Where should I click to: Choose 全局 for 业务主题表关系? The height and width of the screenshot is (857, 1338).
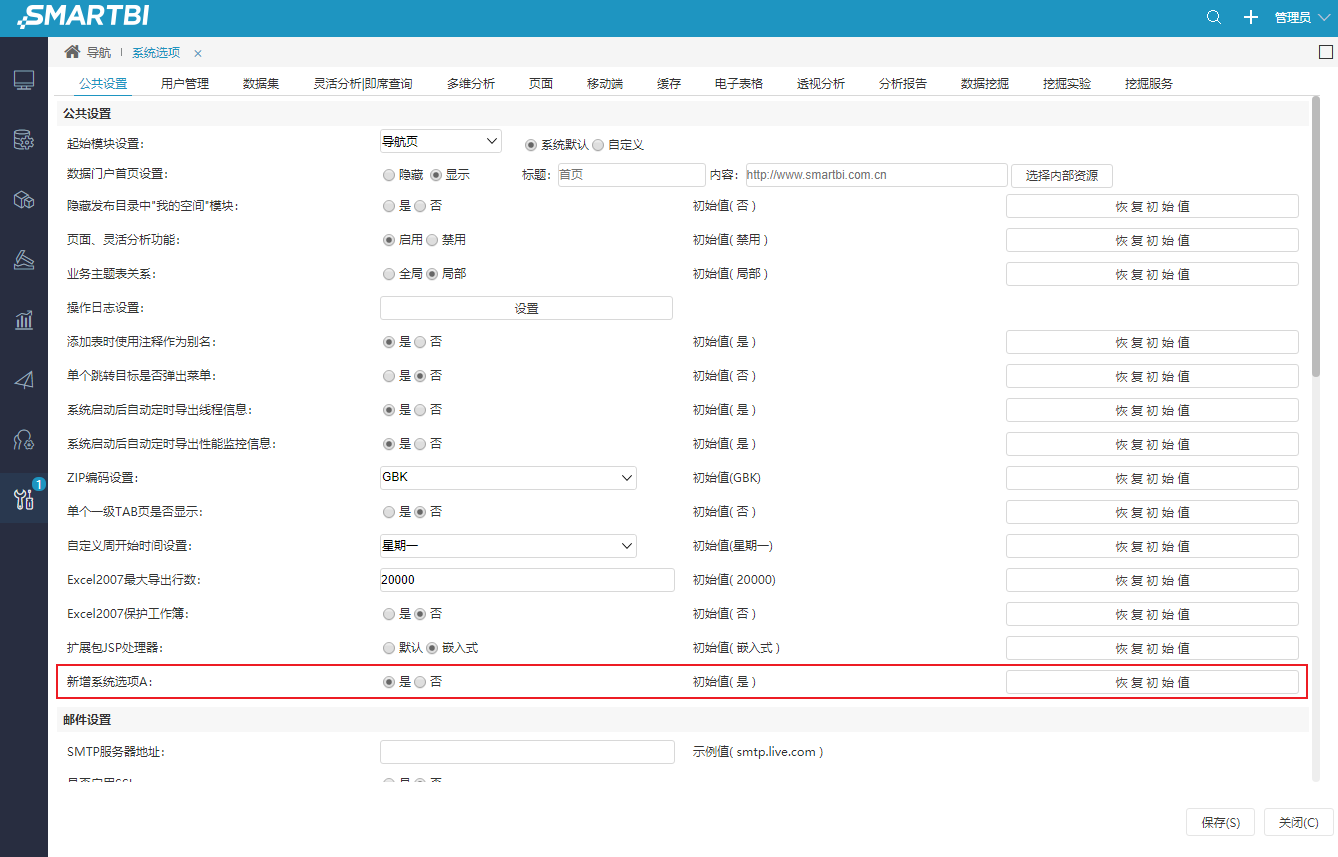pos(388,274)
